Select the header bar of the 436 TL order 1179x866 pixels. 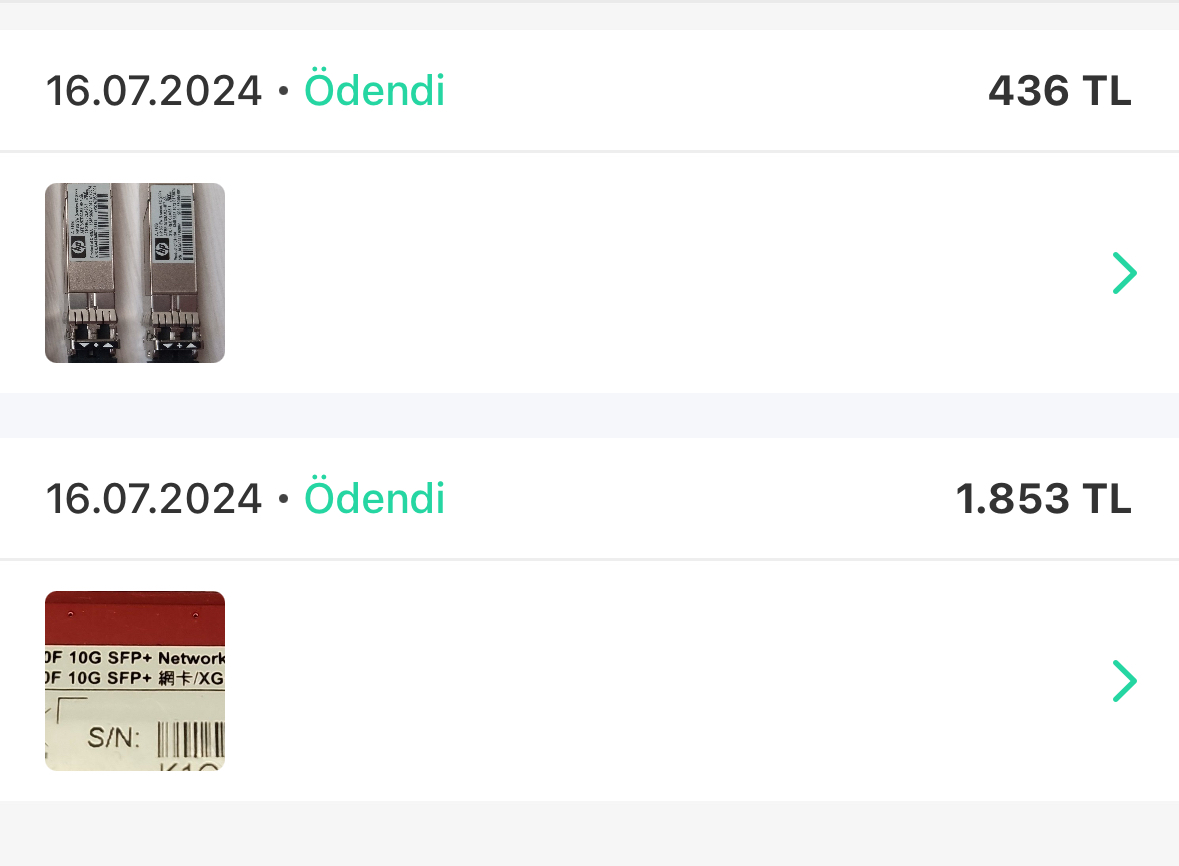click(x=590, y=90)
